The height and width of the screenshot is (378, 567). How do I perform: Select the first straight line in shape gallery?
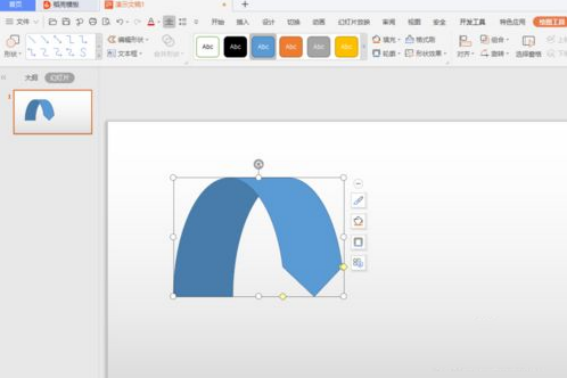click(x=32, y=39)
